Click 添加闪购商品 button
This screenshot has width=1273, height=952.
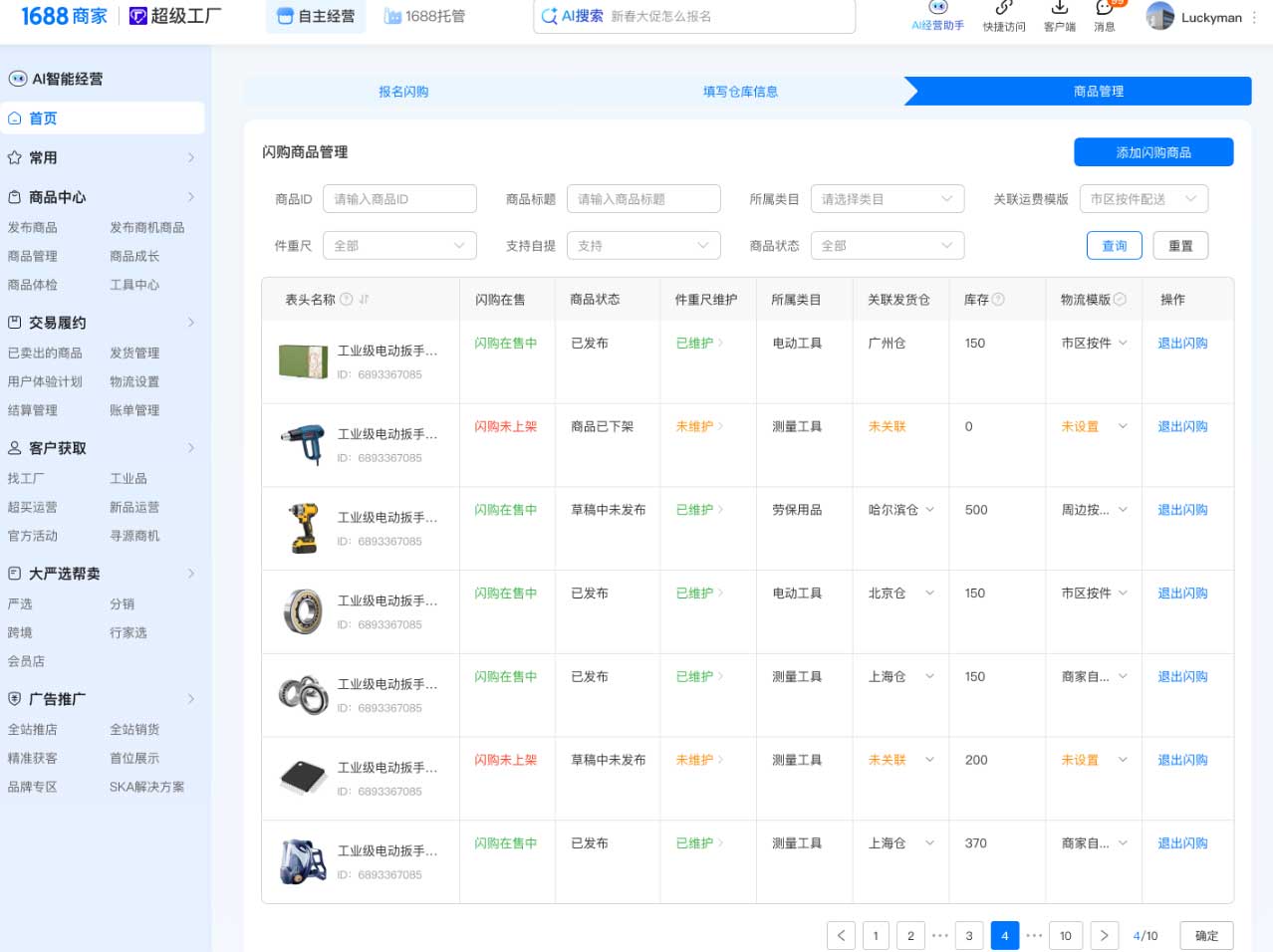(x=1153, y=152)
